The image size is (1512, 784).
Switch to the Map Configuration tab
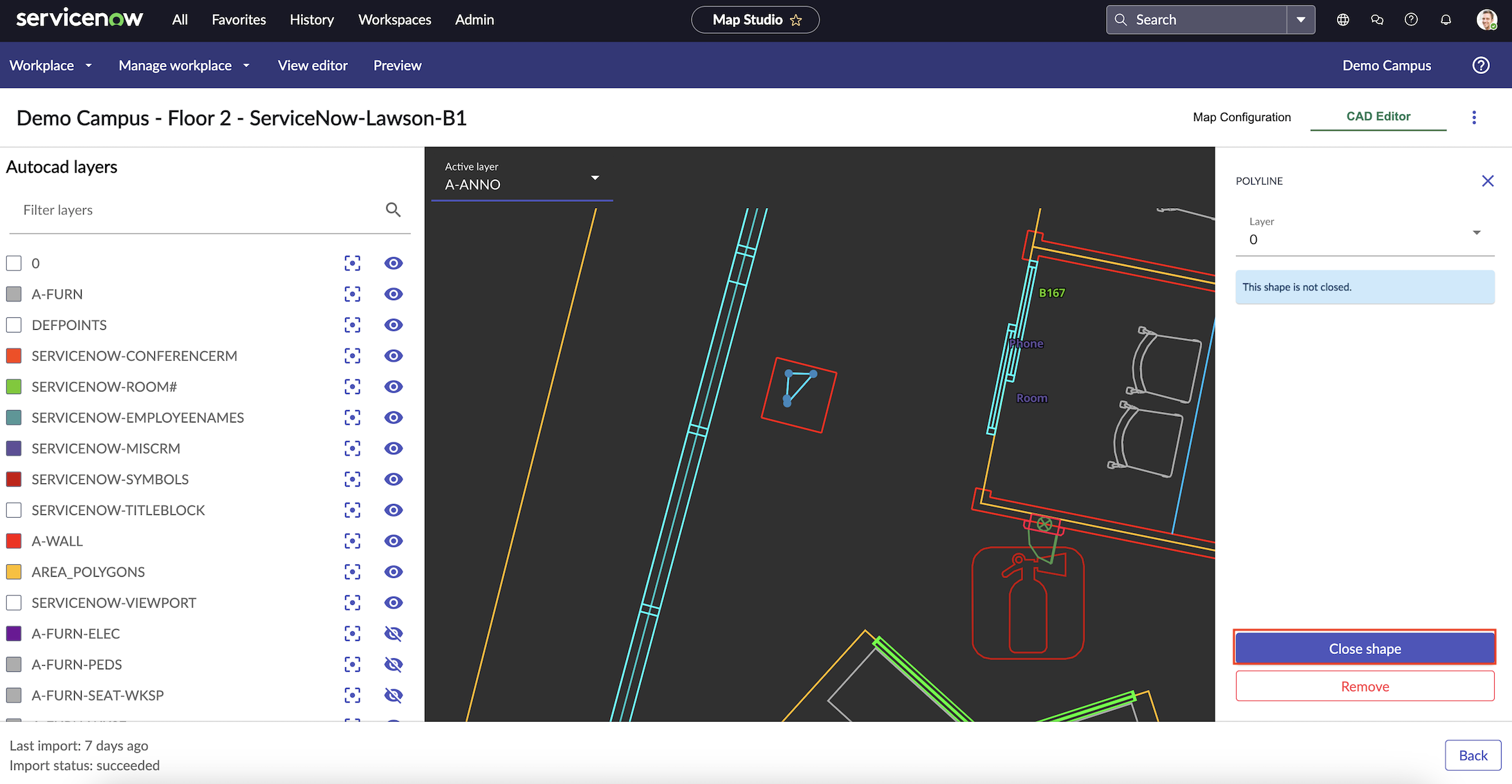point(1242,118)
